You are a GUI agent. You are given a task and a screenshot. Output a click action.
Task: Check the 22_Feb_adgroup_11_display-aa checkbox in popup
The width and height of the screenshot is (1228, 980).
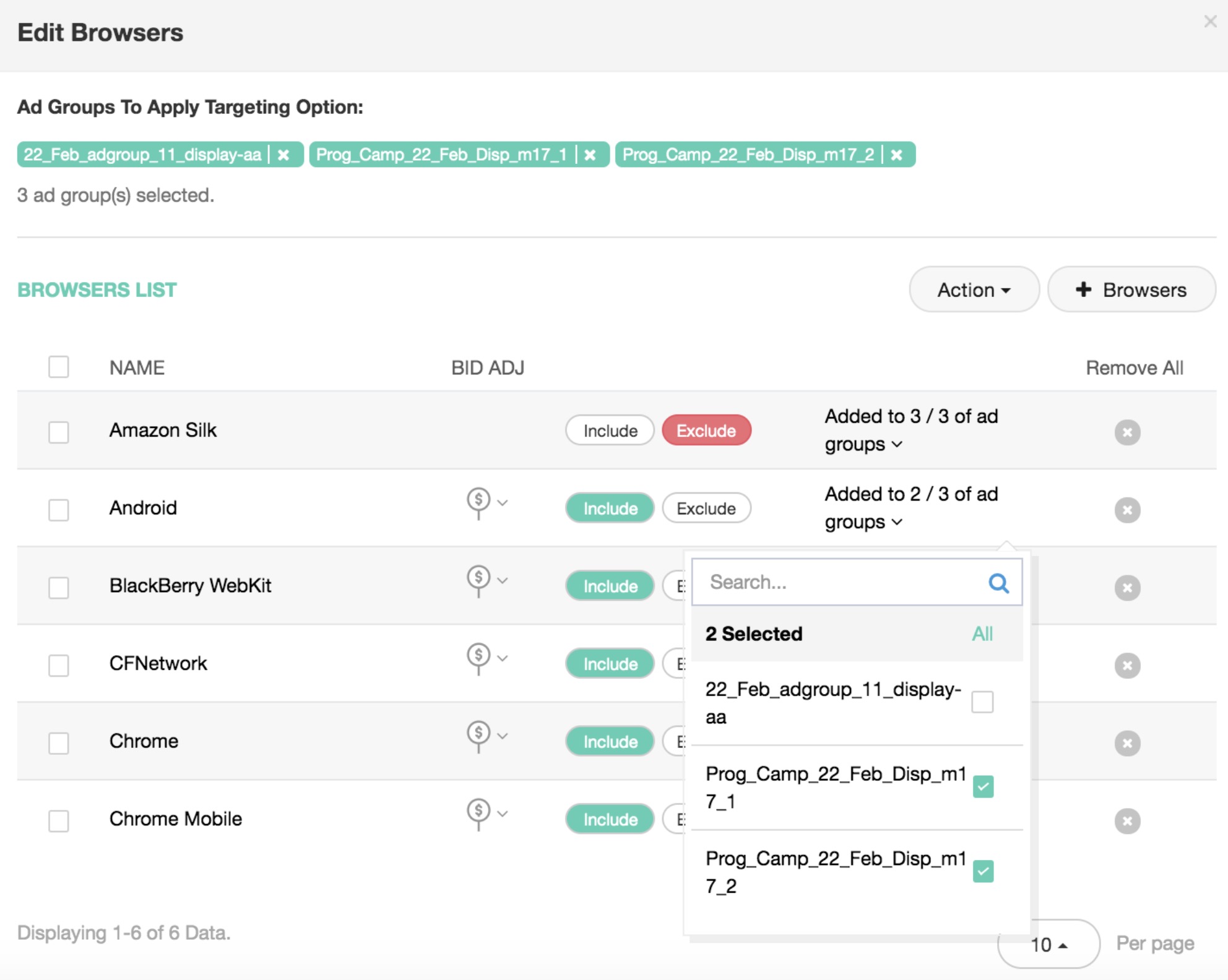point(982,702)
